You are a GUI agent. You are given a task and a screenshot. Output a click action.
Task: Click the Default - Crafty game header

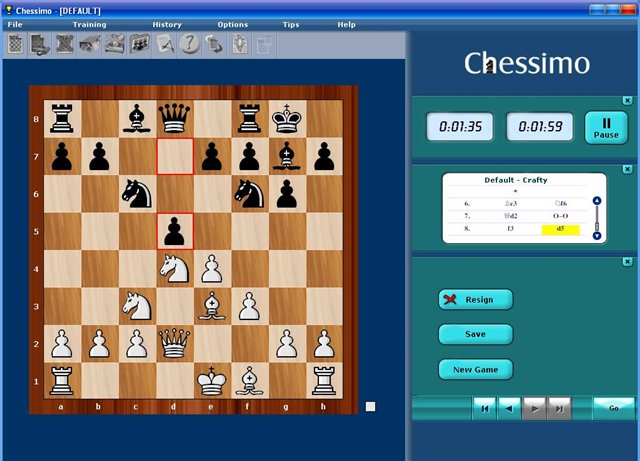pyautogui.click(x=516, y=180)
